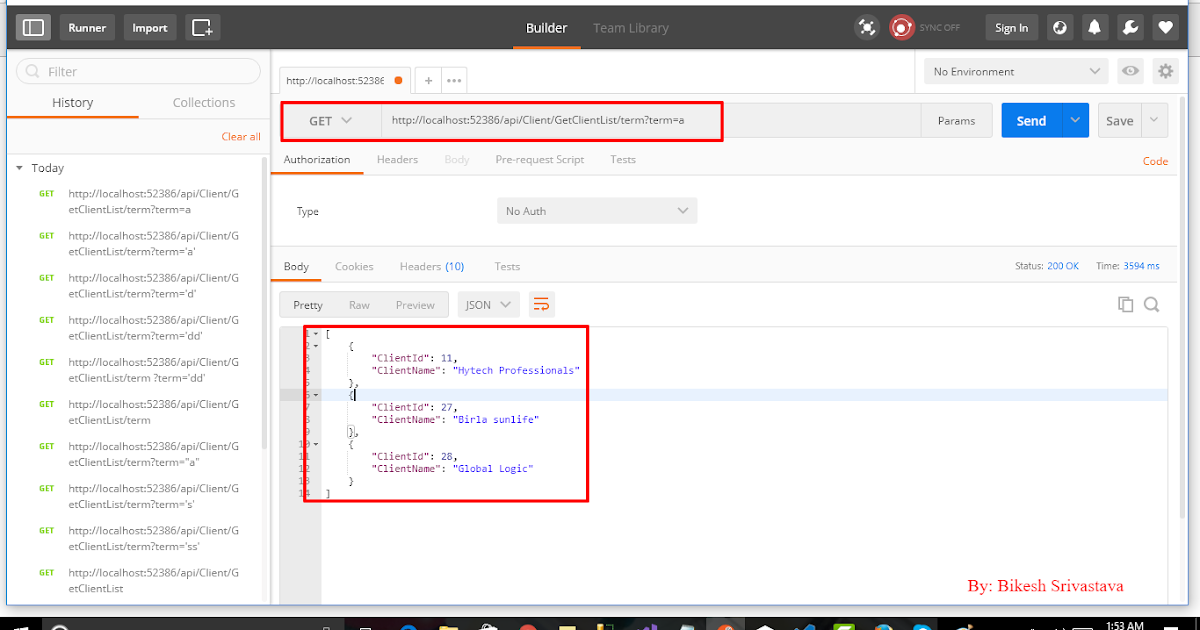Screen dimensions: 1200x630
Task: Search the response with magnifier icon
Action: pyautogui.click(x=1151, y=302)
